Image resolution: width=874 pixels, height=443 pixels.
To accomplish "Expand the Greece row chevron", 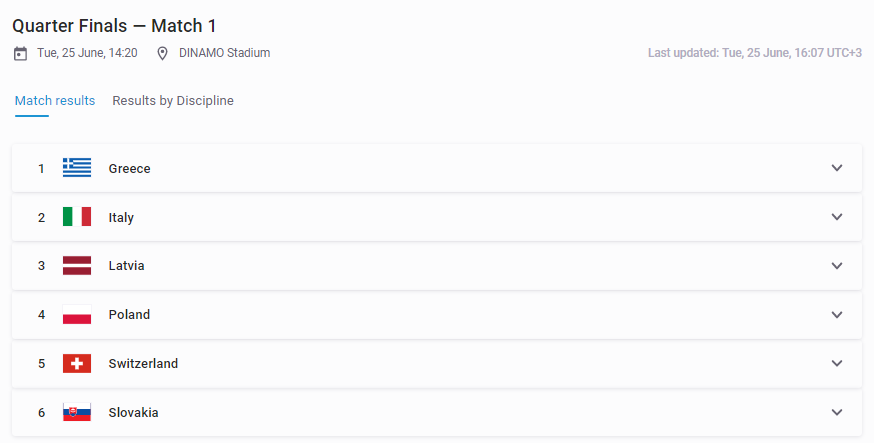I will 837,168.
